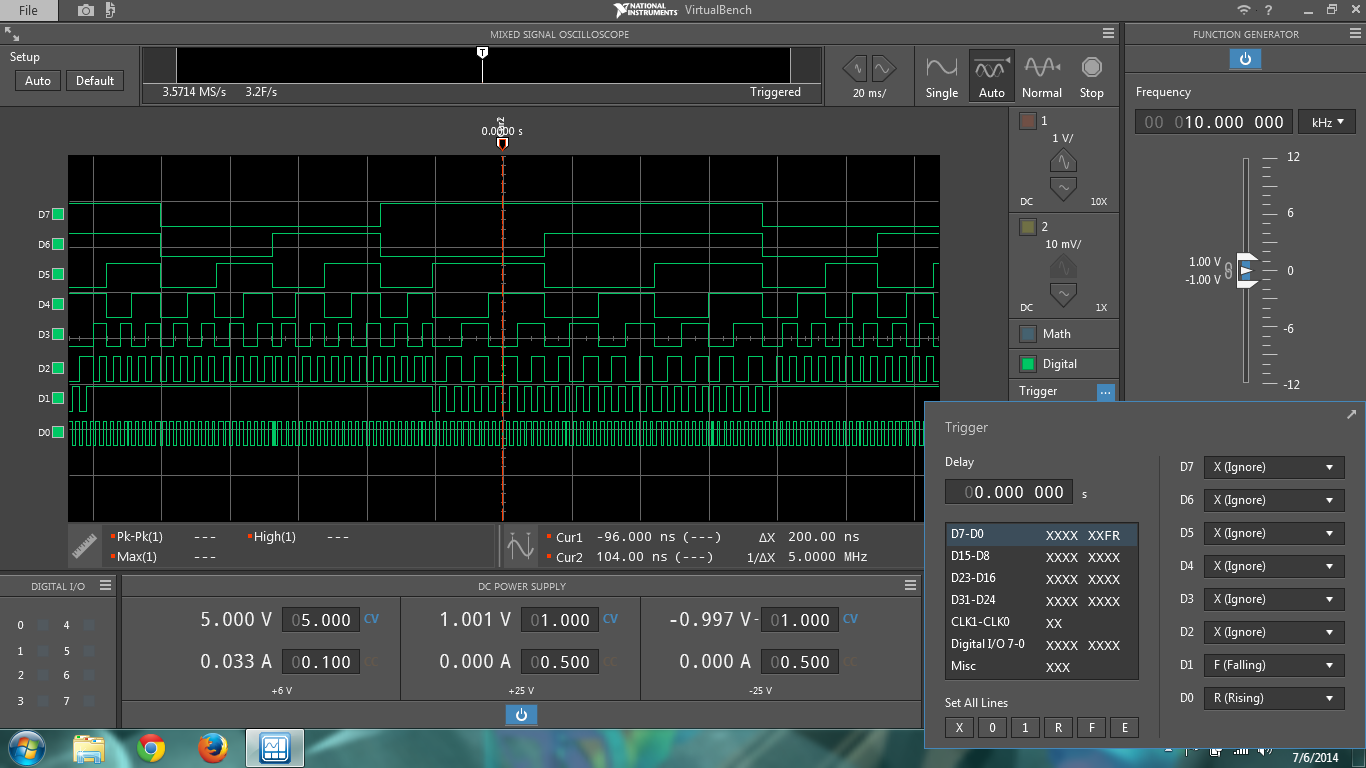1366x768 pixels.
Task: Click the measurements ruler icon
Action: click(88, 546)
